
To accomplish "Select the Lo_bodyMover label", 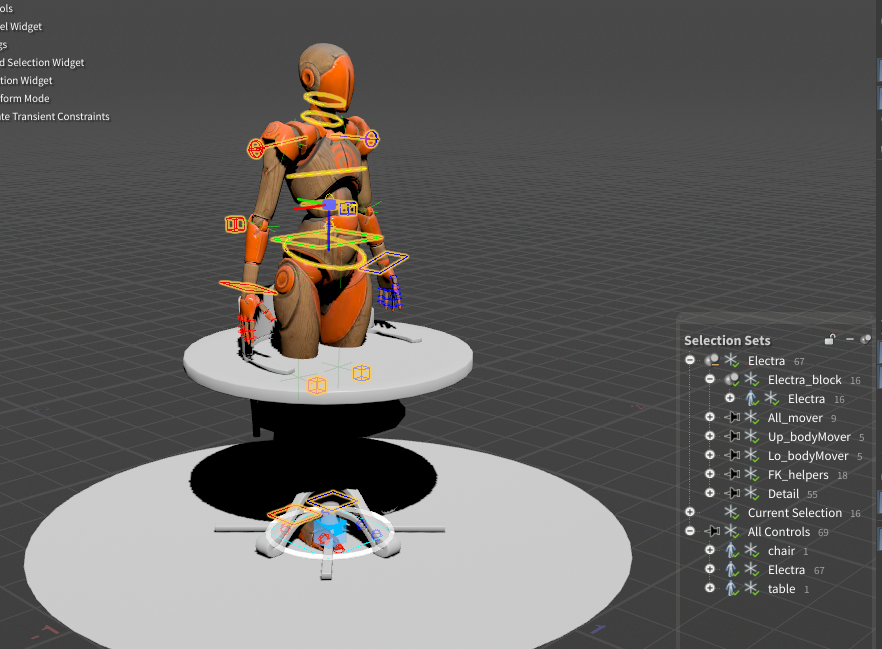I will 808,456.
